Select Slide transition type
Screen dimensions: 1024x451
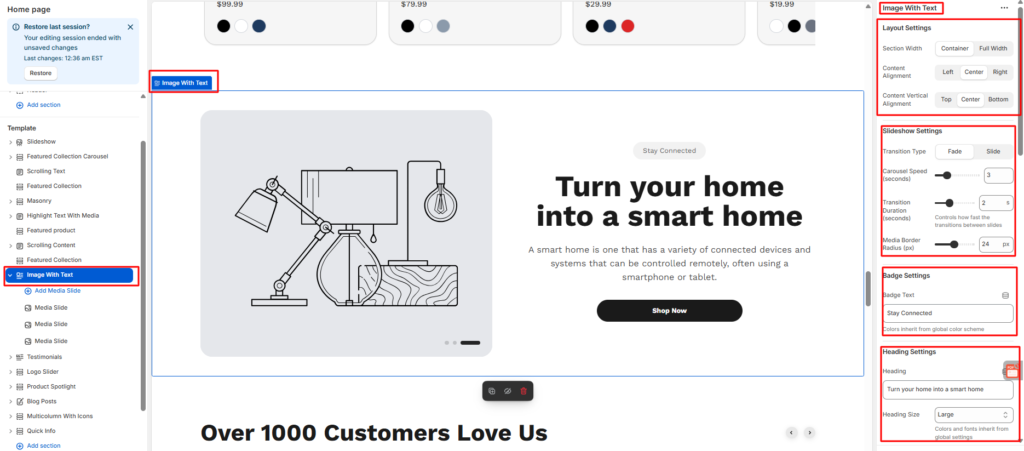click(993, 151)
